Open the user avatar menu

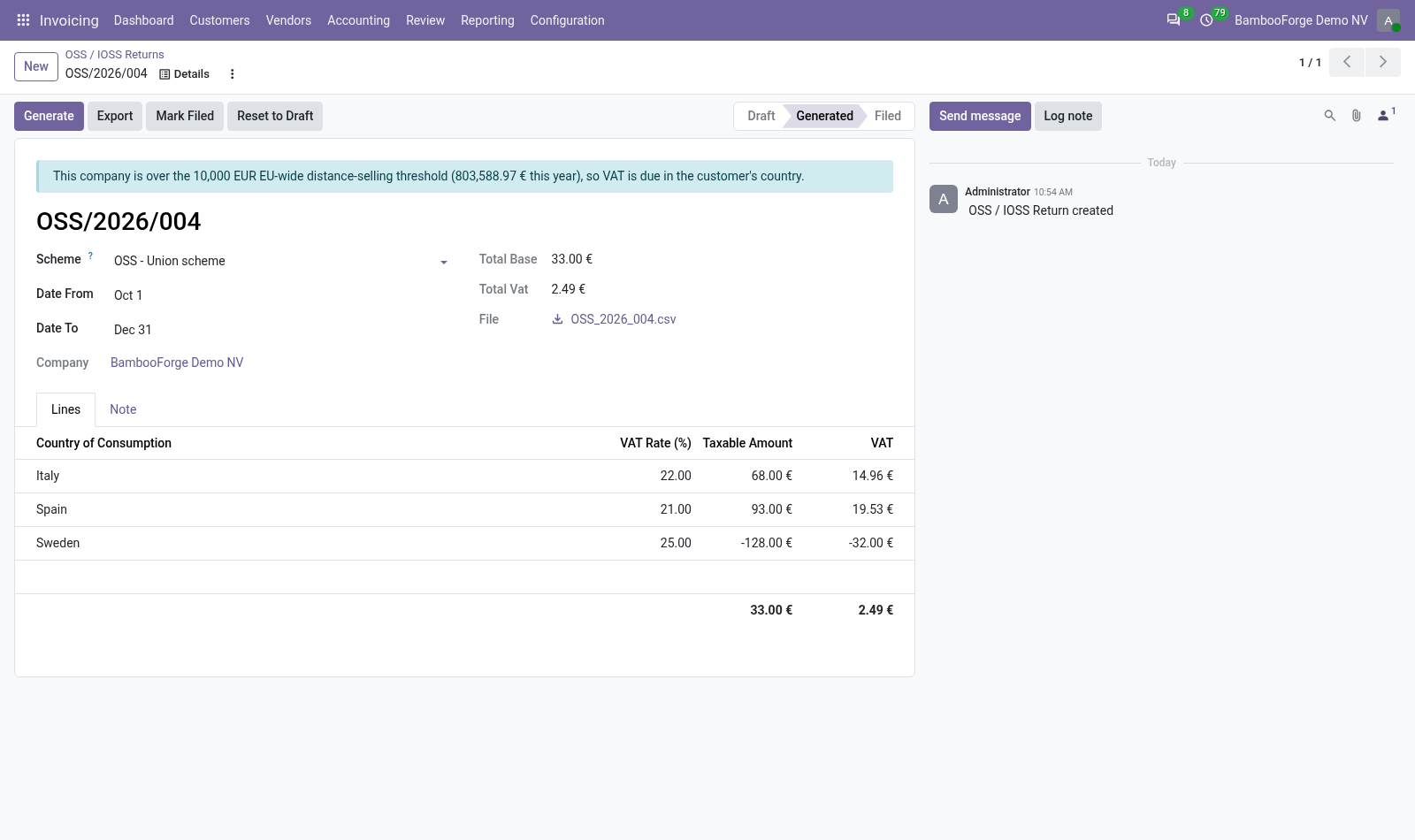pos(1388,20)
